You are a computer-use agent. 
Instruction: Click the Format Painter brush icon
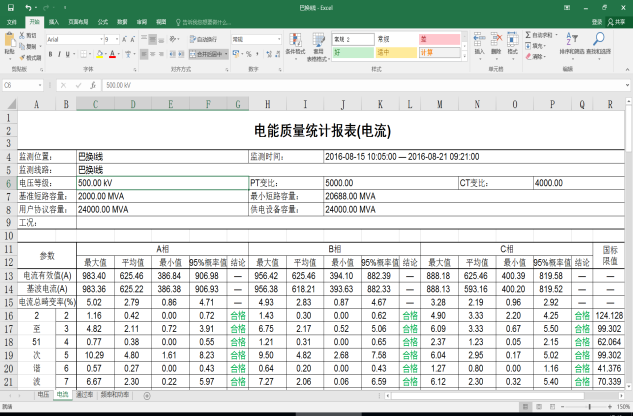click(22, 57)
